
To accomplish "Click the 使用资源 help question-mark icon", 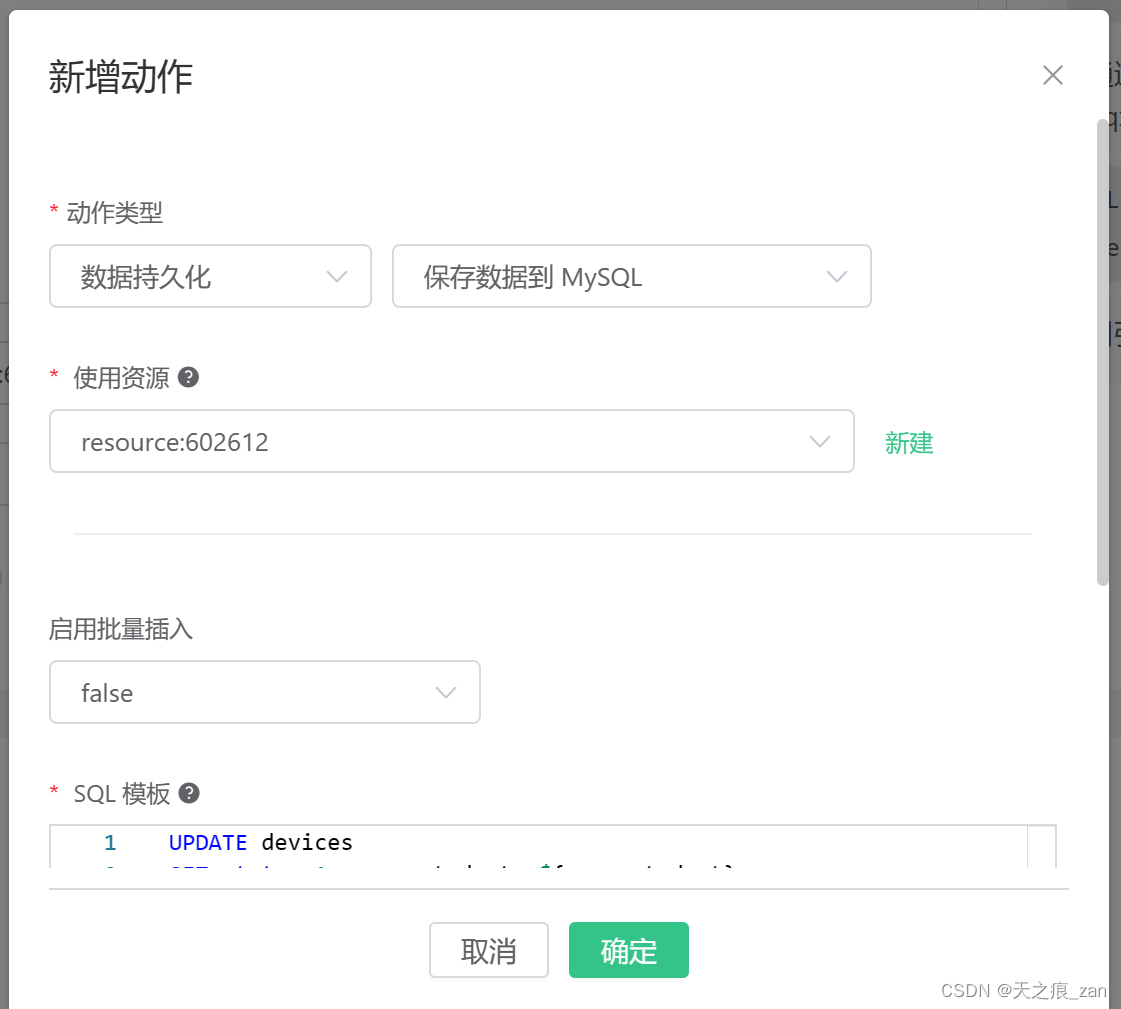I will [189, 377].
